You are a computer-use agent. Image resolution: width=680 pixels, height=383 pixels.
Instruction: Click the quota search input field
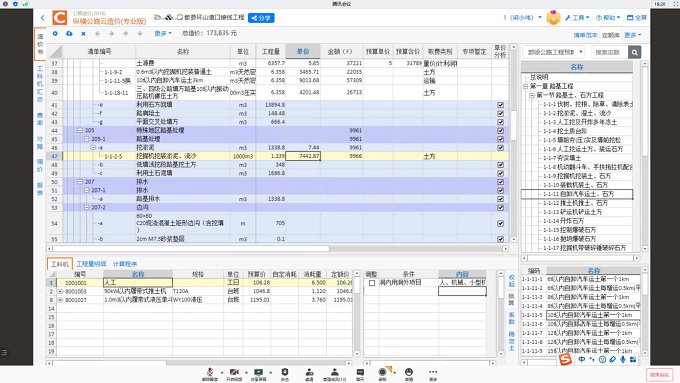click(609, 52)
